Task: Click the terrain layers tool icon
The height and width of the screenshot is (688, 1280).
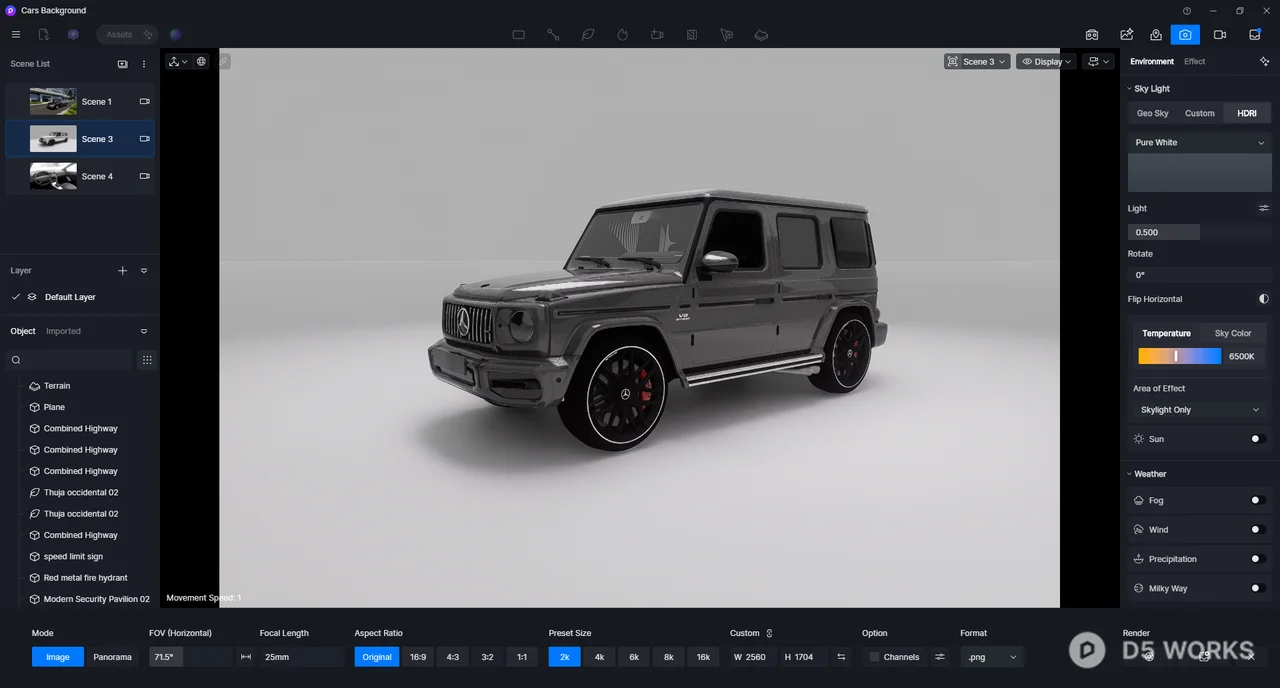Action: click(x=761, y=34)
